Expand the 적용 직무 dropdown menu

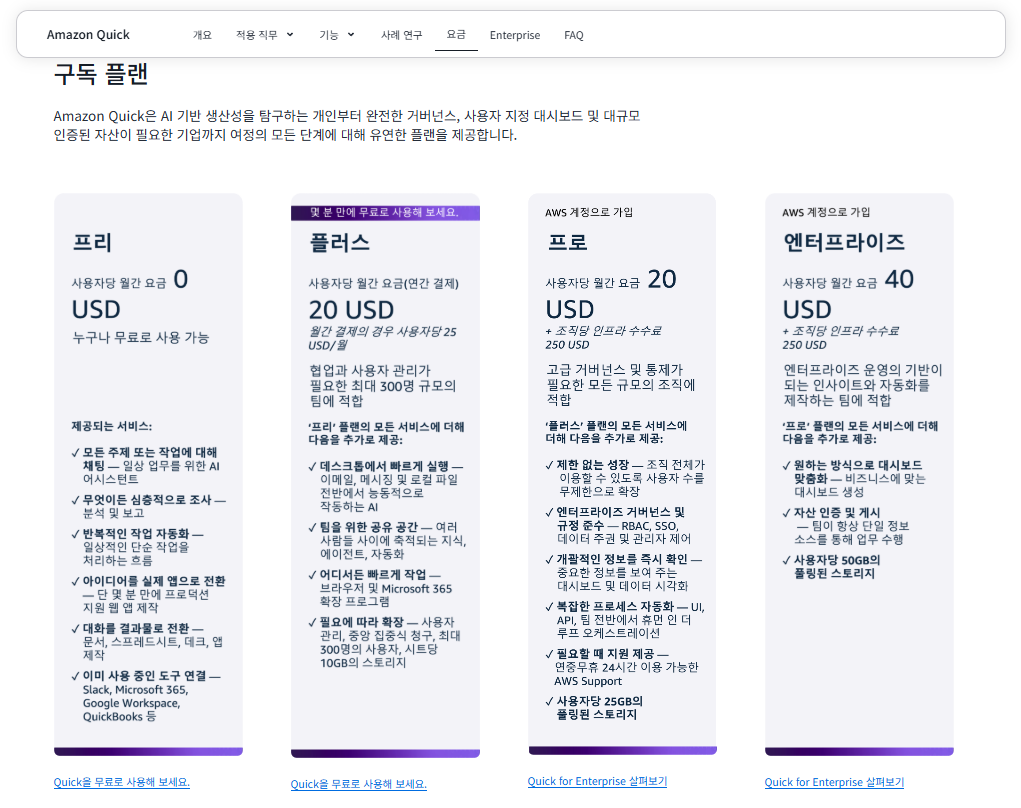[x=264, y=35]
